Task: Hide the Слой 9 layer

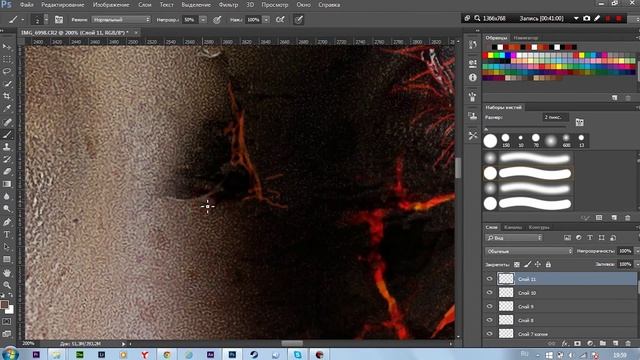Action: click(x=489, y=306)
